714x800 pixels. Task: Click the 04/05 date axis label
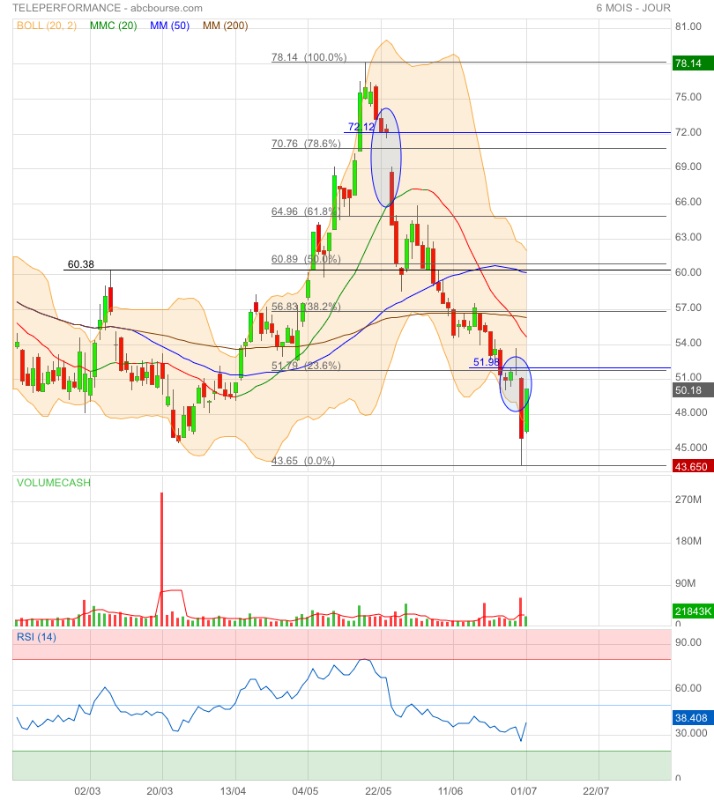[305, 791]
